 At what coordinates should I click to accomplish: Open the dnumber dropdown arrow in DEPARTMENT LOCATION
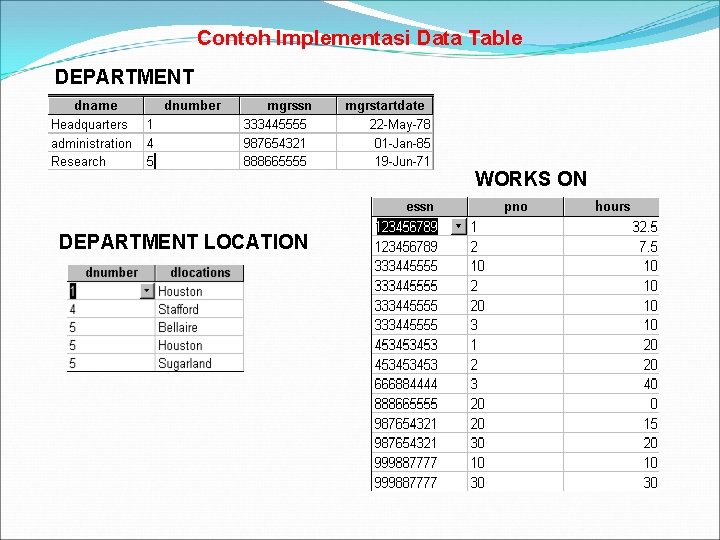(x=146, y=291)
